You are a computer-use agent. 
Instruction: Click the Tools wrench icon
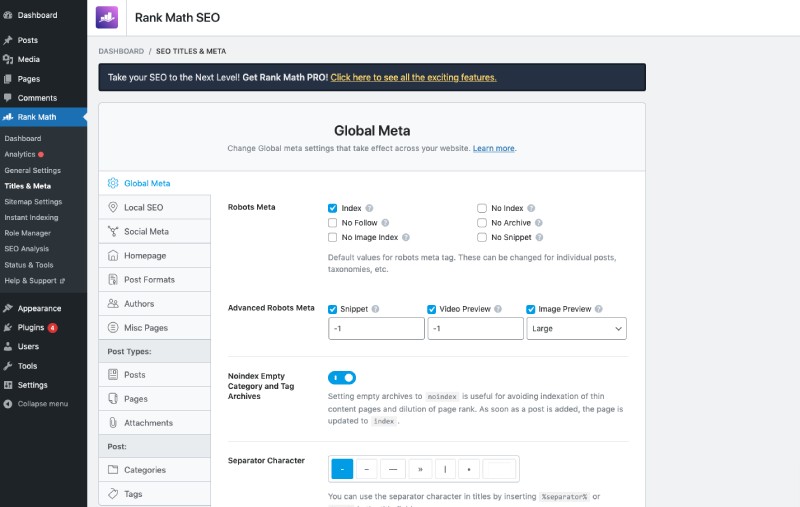click(x=8, y=366)
